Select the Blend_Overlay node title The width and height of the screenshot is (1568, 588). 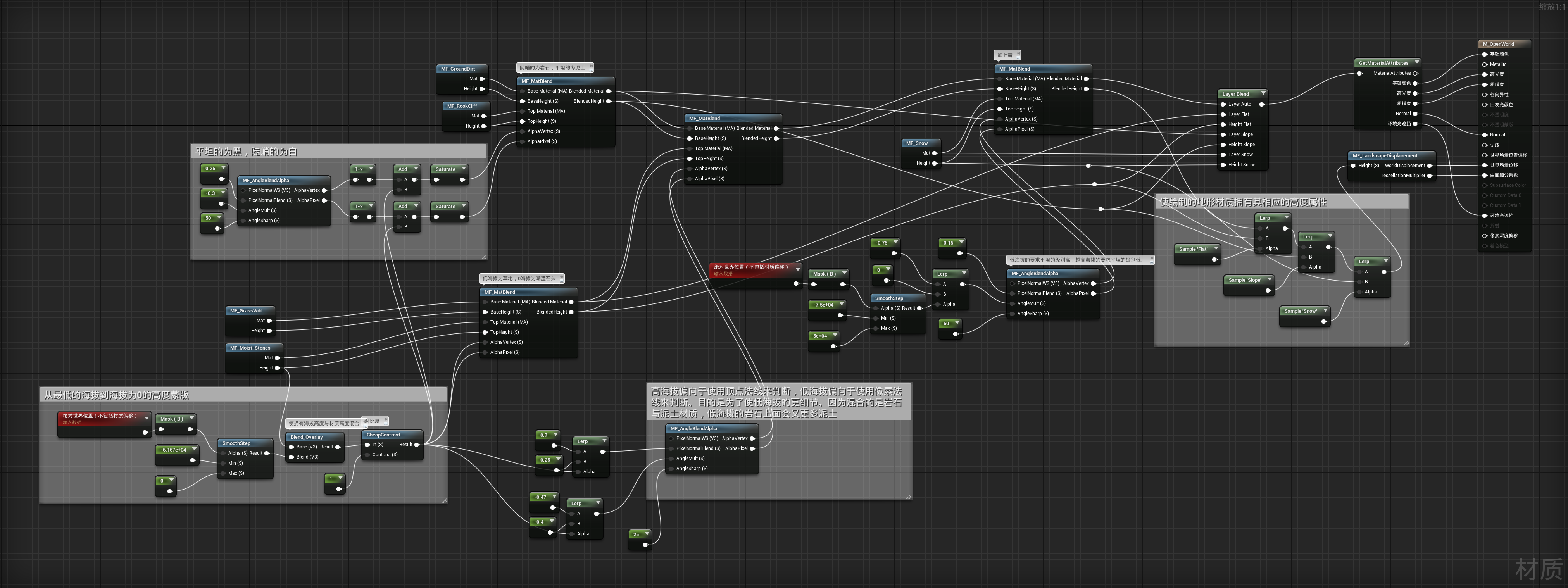307,437
